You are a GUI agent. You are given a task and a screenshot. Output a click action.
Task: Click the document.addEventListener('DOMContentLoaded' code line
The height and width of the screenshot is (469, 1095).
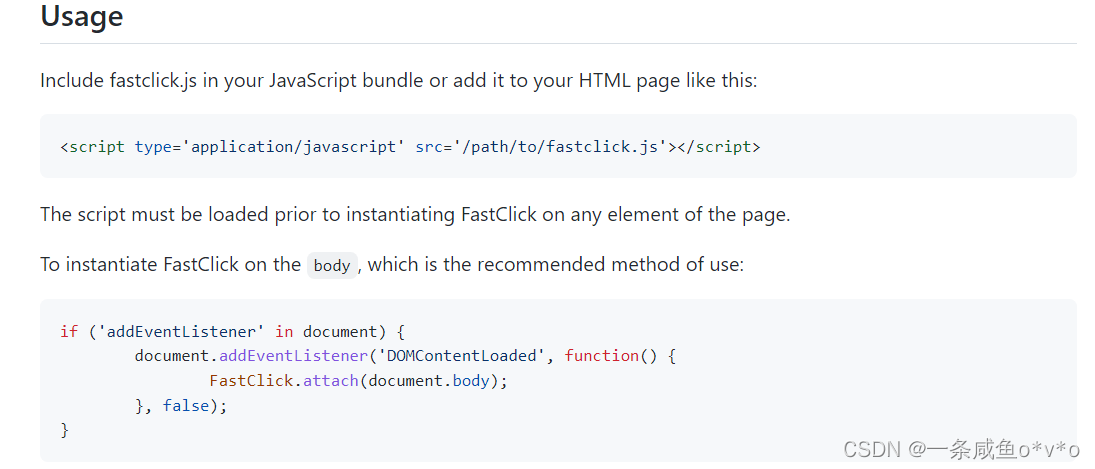tap(406, 356)
